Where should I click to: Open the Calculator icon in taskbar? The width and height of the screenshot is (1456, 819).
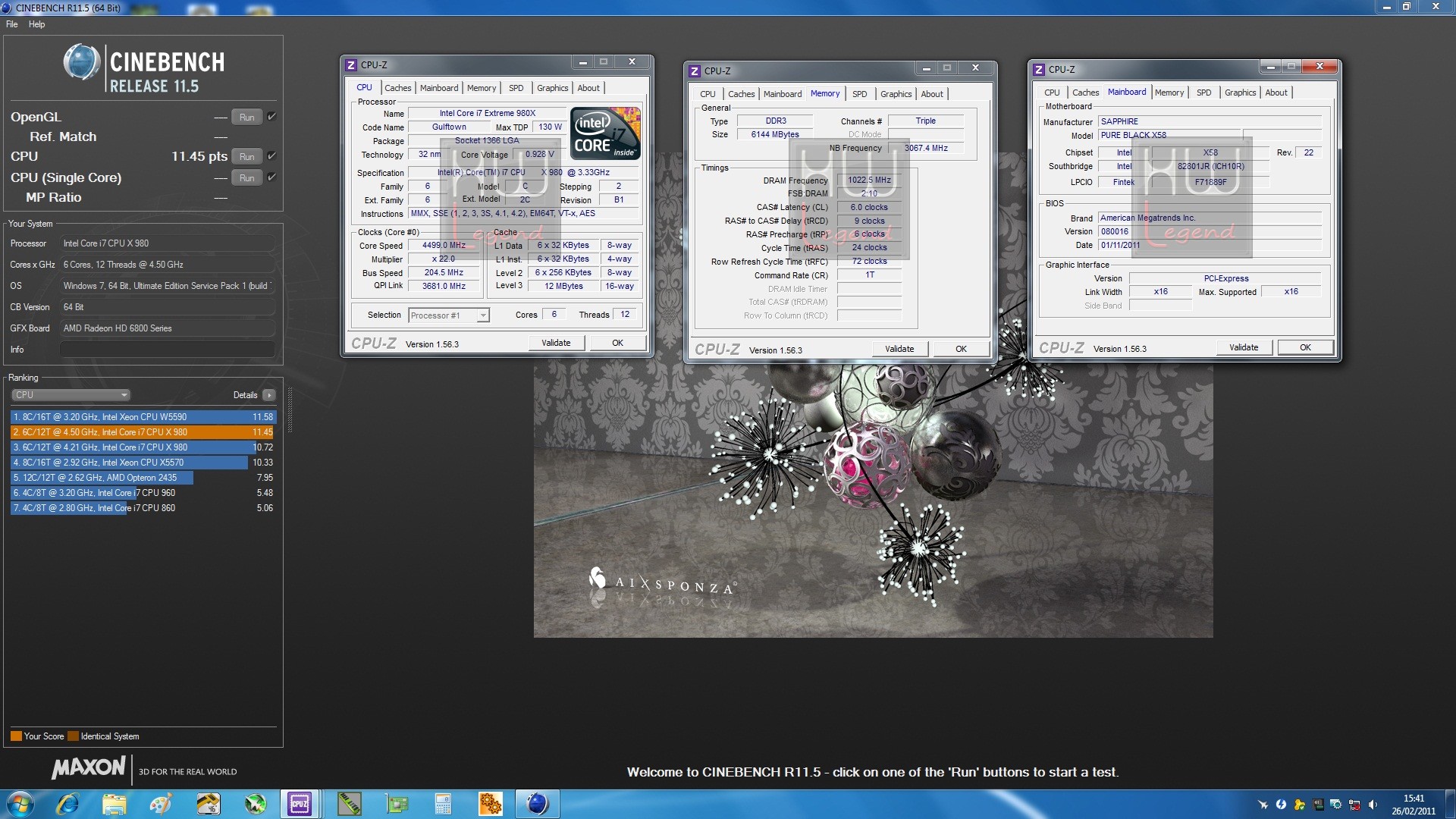click(443, 804)
